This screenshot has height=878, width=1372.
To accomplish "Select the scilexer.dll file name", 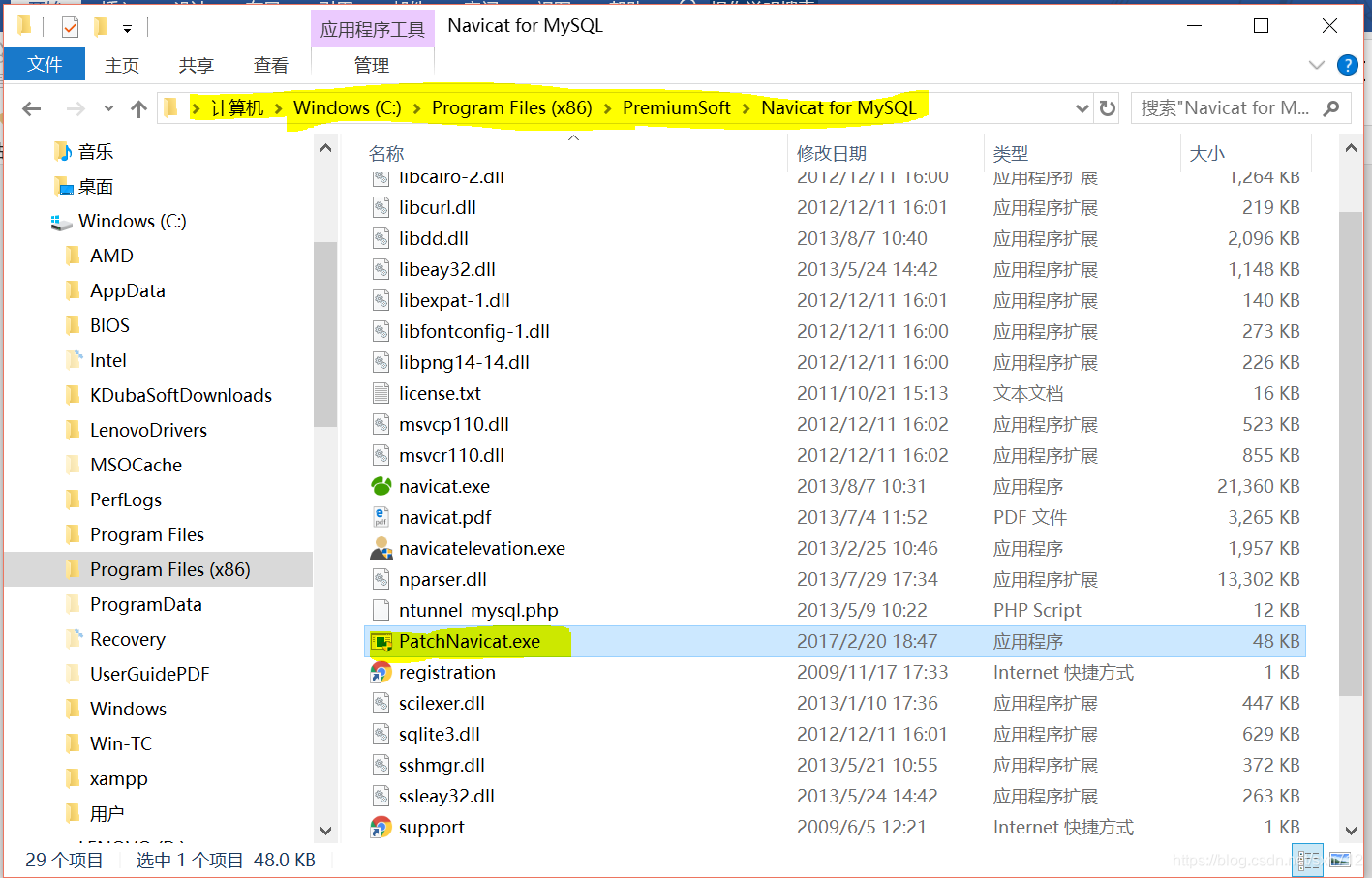I will point(442,703).
